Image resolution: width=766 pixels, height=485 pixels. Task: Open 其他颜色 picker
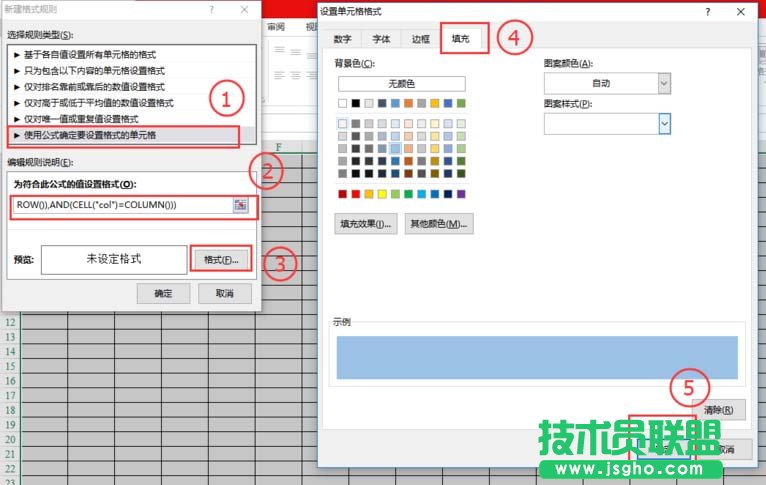pos(439,224)
